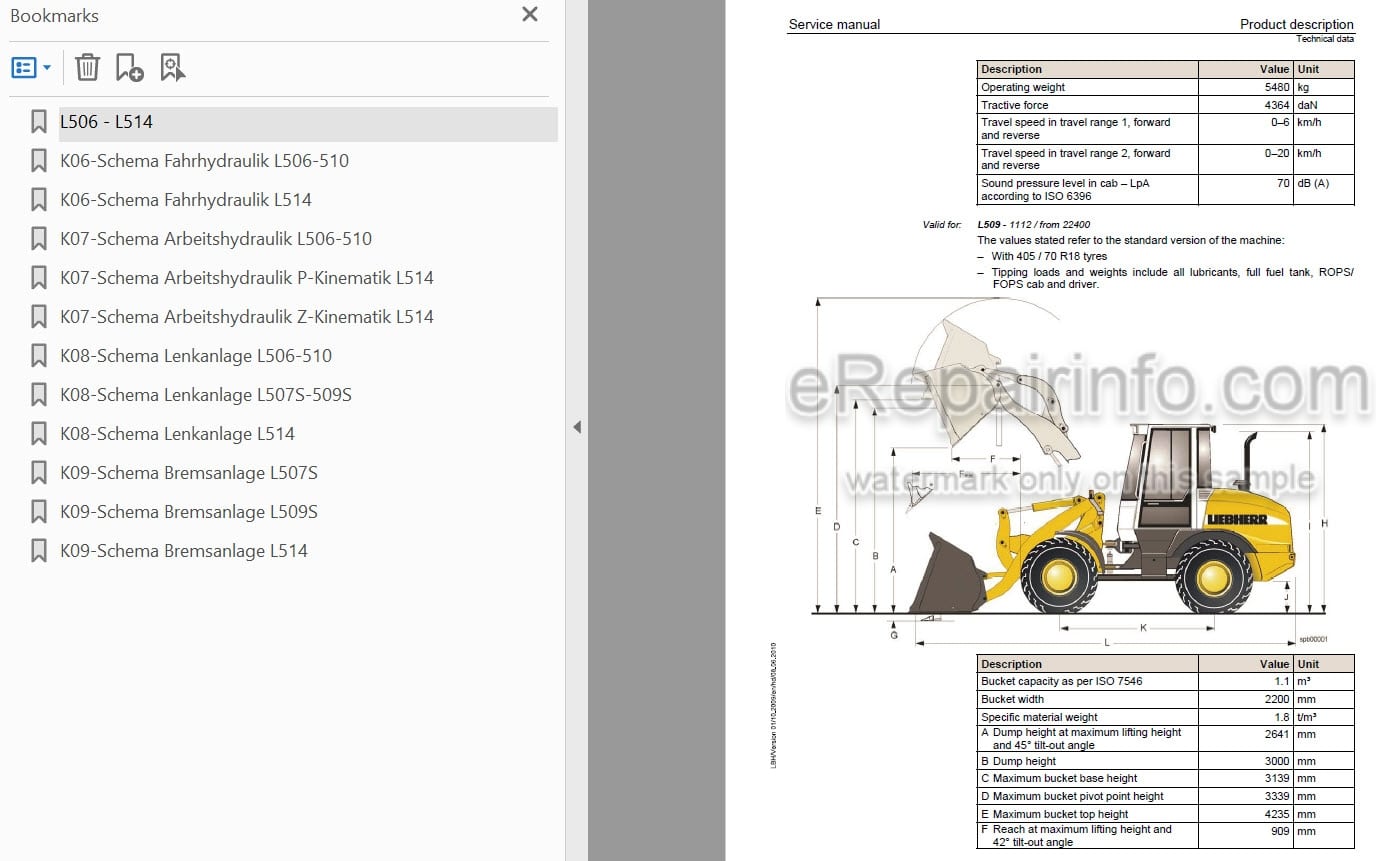This screenshot has height=861, width=1376.
Task: Click the 'Service manual' page header
Action: point(834,24)
